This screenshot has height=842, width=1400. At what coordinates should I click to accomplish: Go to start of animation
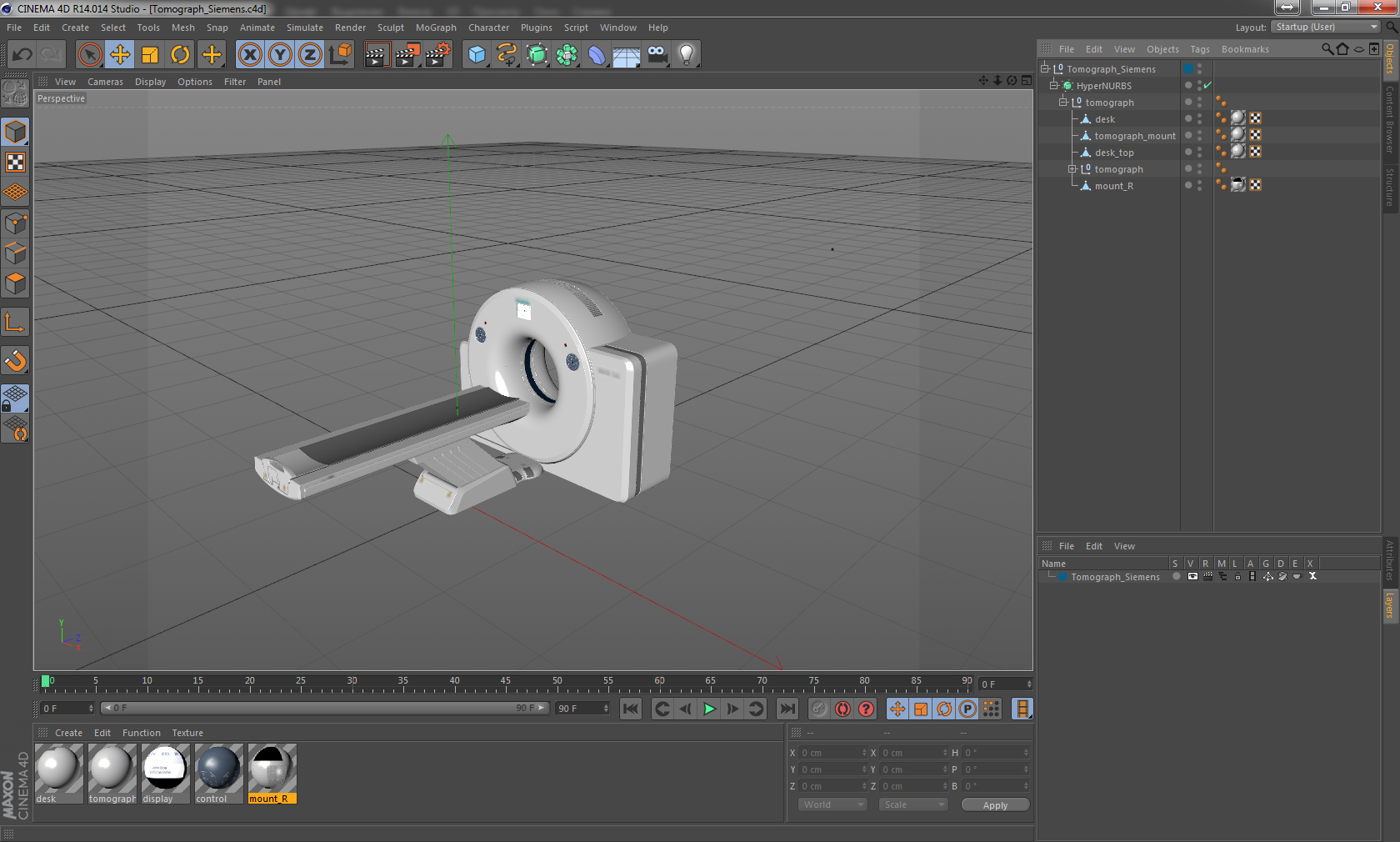click(631, 709)
